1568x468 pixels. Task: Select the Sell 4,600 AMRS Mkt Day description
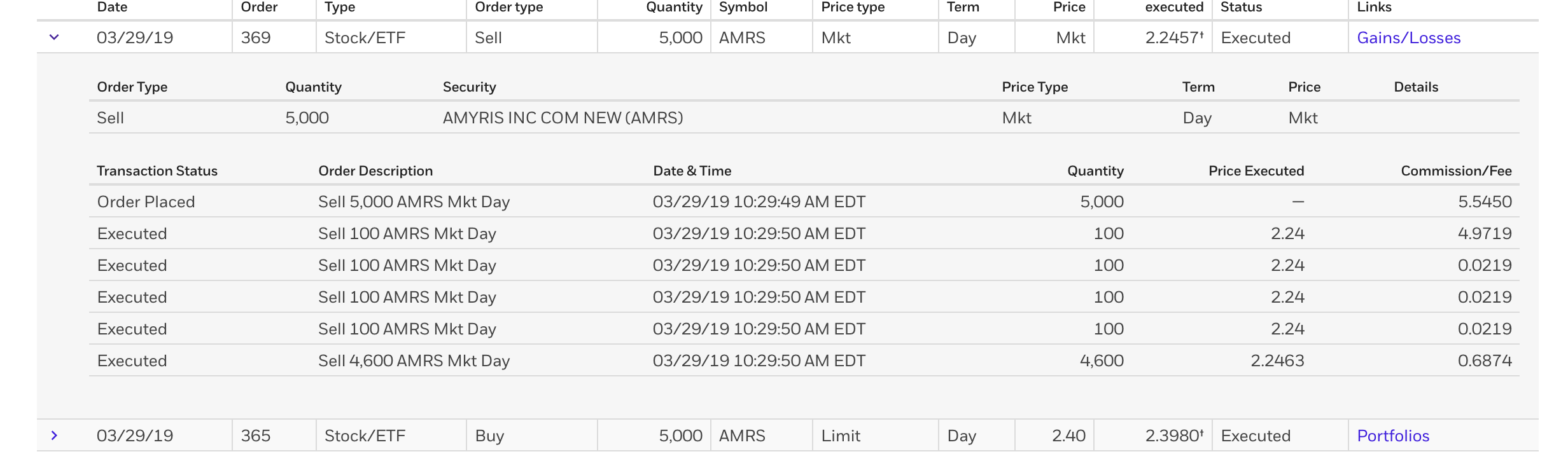414,361
